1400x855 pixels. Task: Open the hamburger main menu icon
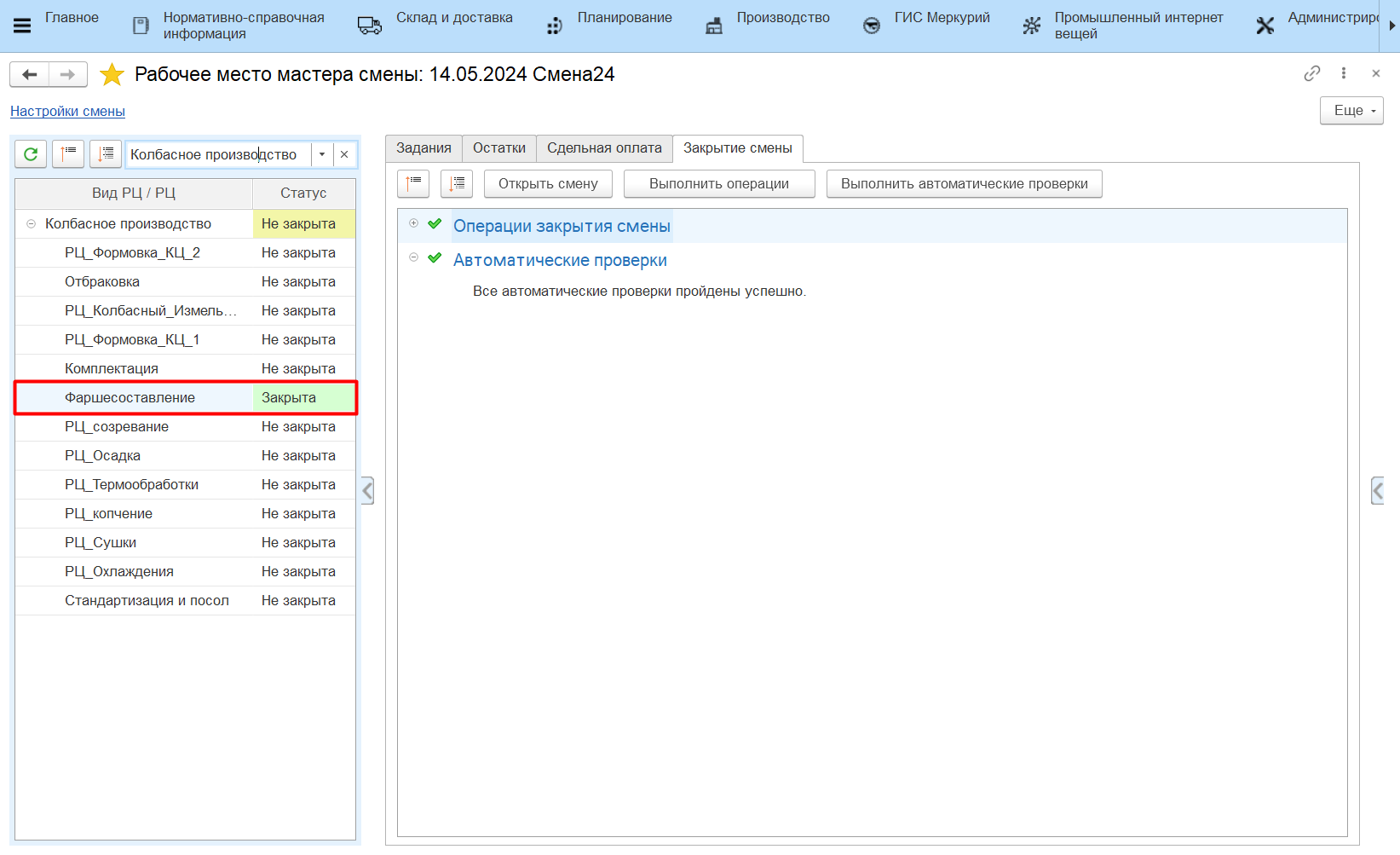tap(22, 26)
